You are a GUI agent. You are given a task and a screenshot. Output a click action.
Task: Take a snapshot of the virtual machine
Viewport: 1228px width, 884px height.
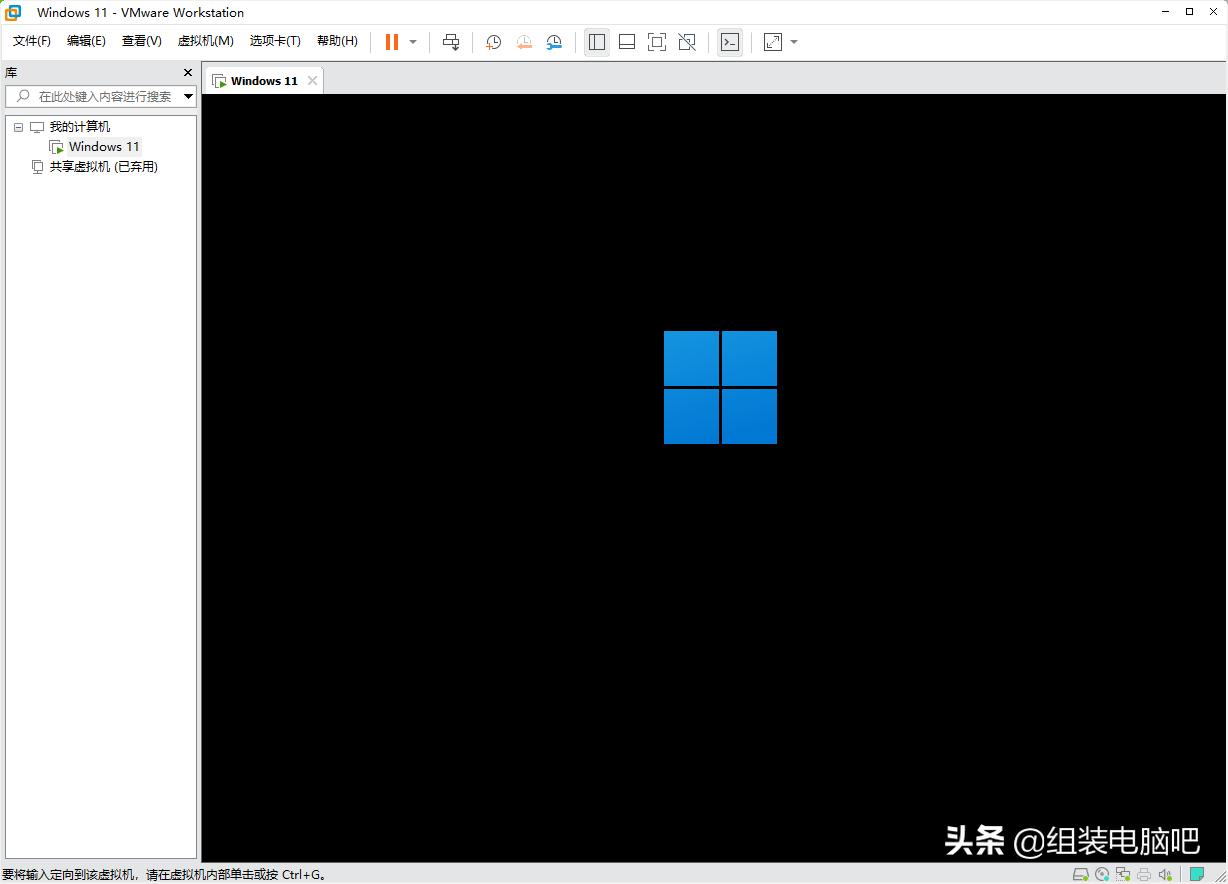493,42
